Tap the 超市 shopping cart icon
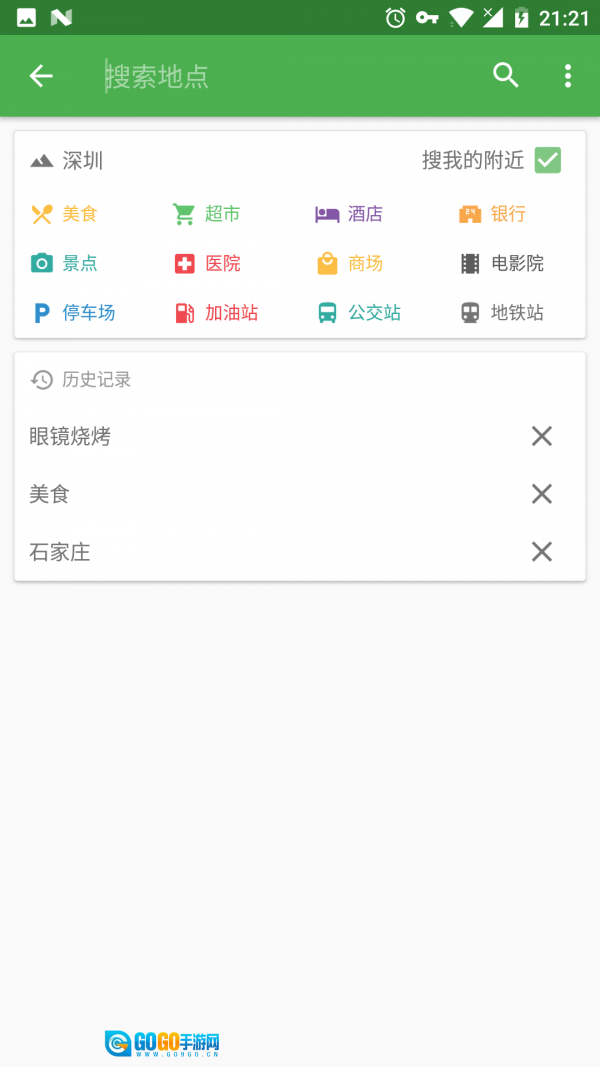 pyautogui.click(x=184, y=214)
